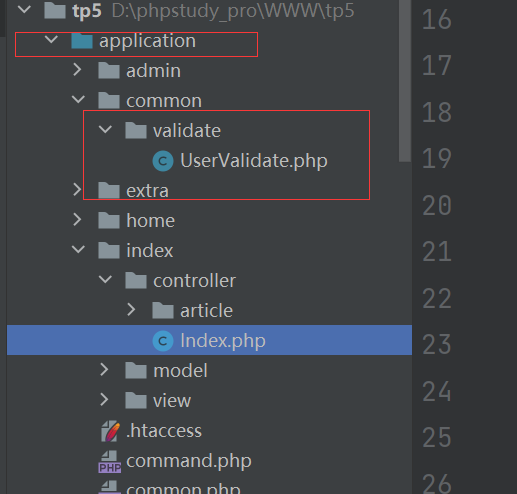The image size is (517, 494).
Task: Select the index module folder
Action: (150, 251)
